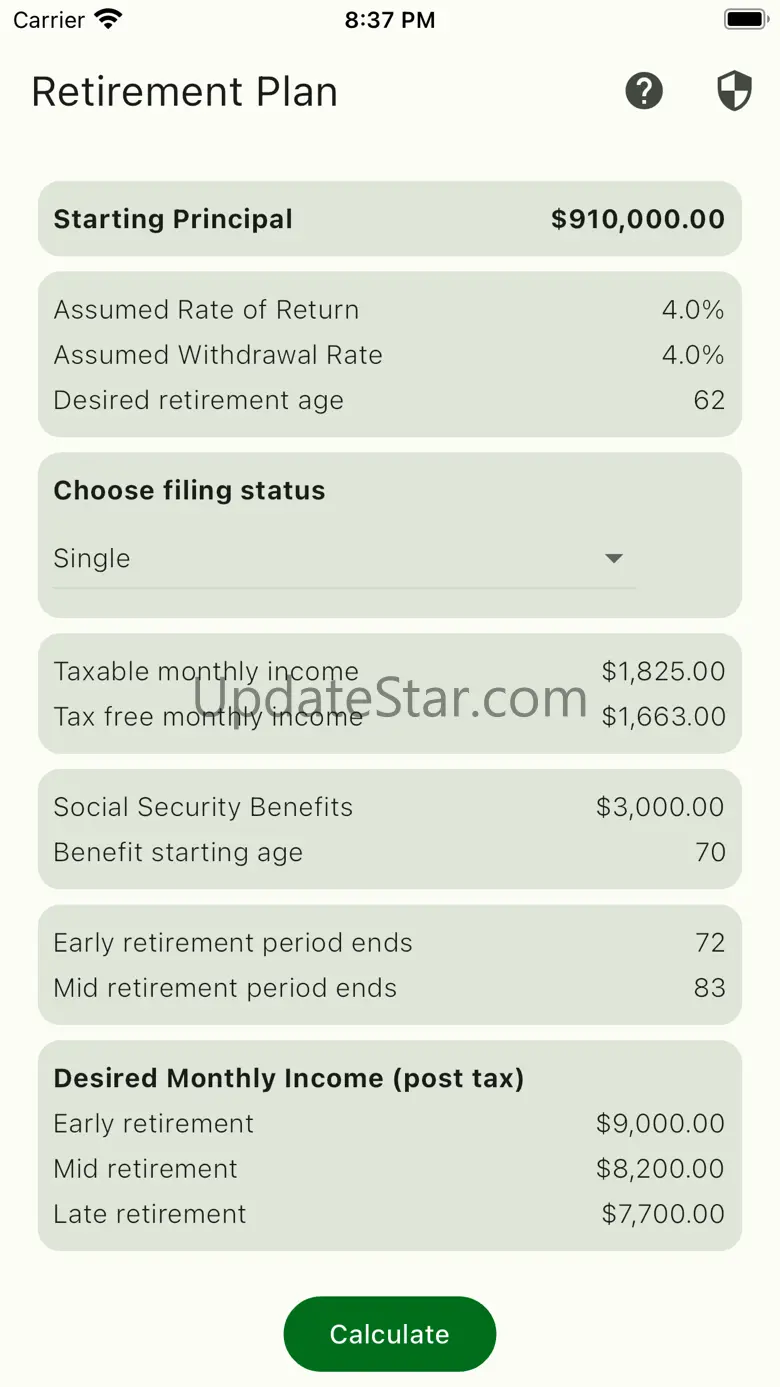Tap the Wi-Fi status bar icon

coord(107,19)
